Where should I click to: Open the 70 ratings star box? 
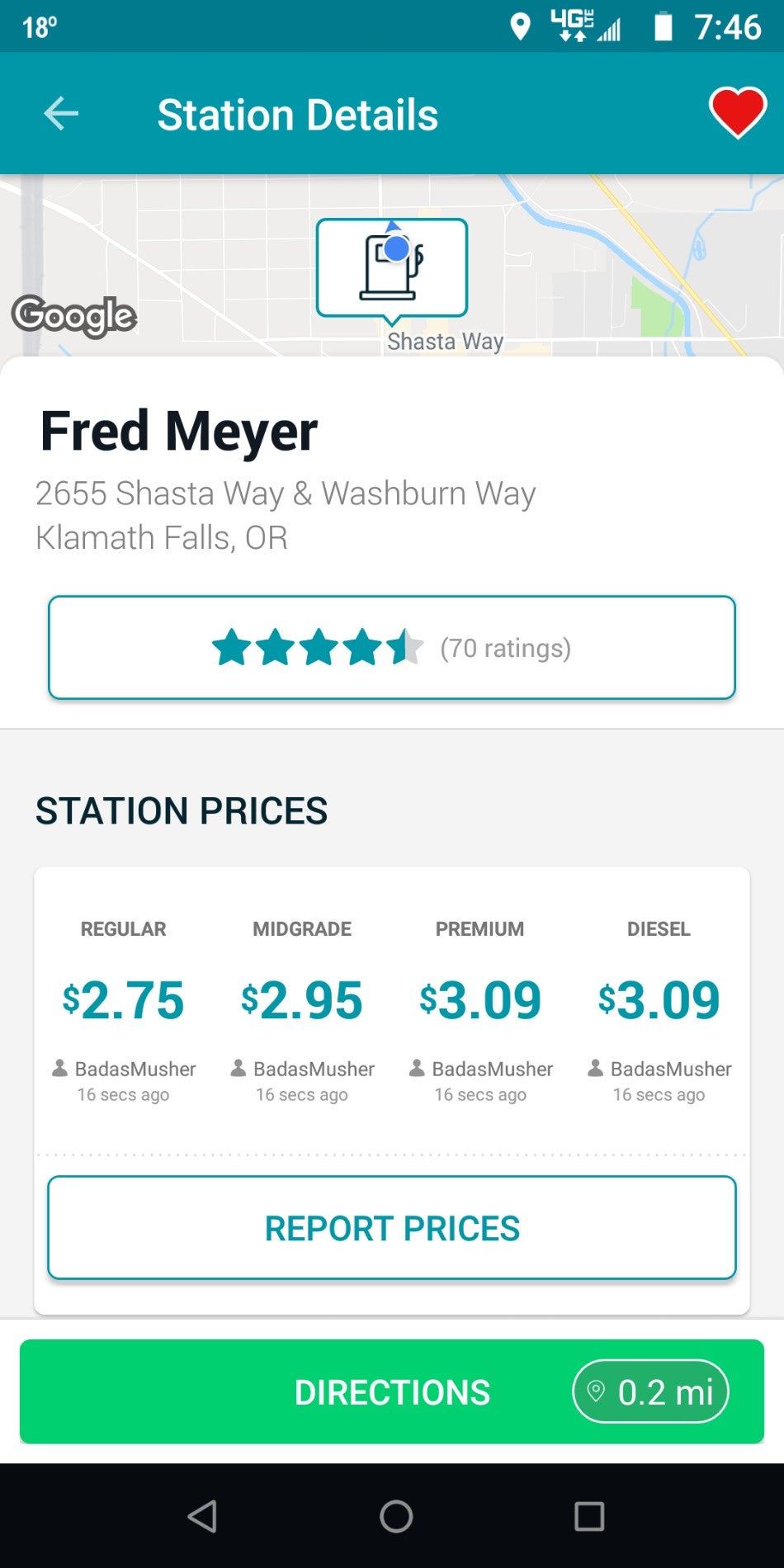pos(392,648)
